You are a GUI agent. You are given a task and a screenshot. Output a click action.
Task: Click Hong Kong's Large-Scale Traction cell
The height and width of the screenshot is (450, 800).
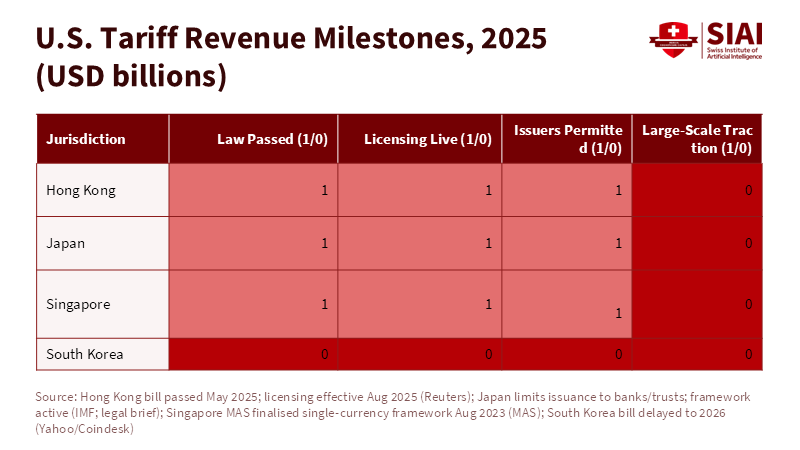click(698, 190)
